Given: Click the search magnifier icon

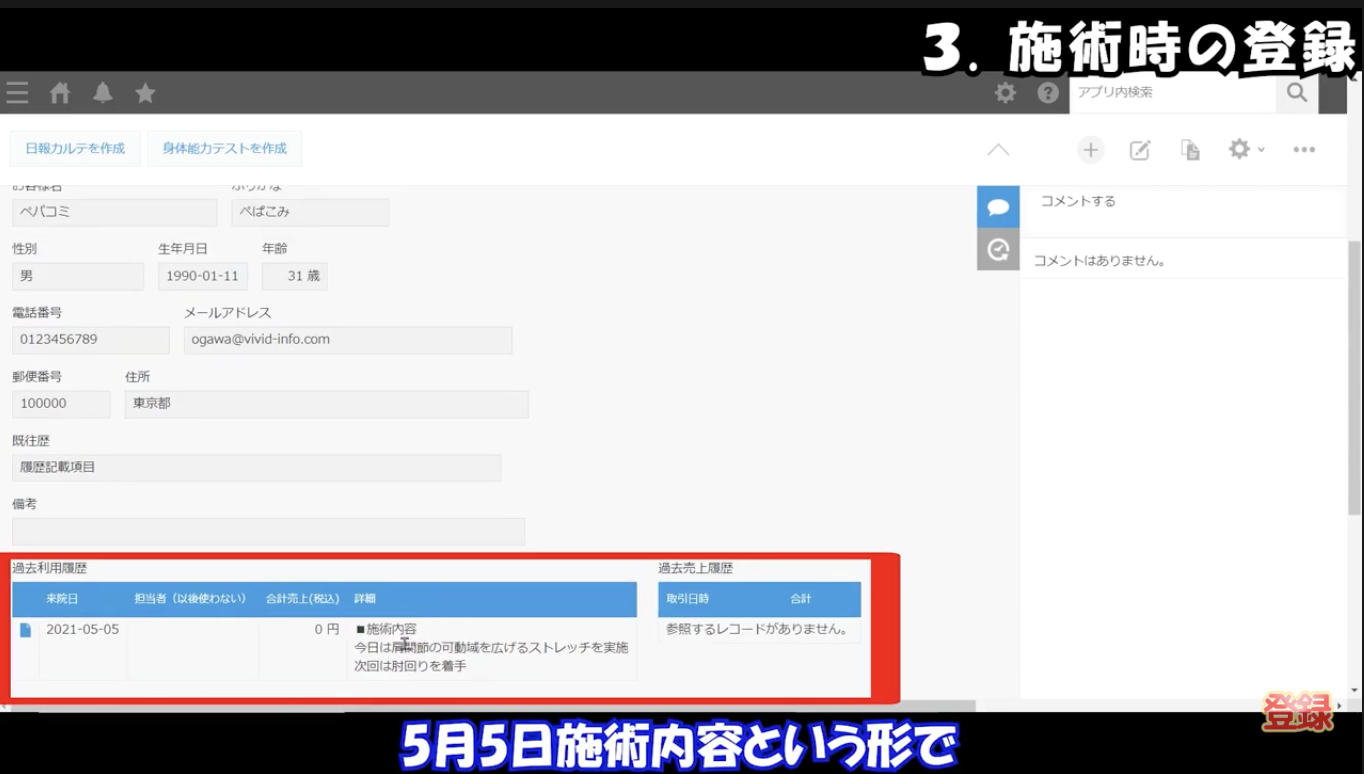Looking at the screenshot, I should [1296, 93].
